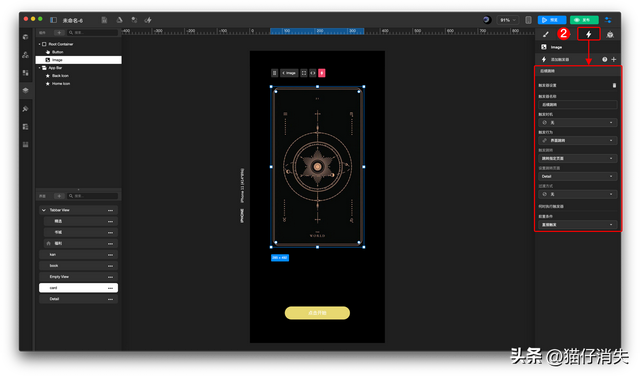Open the Detail target page dropdown

578,176
